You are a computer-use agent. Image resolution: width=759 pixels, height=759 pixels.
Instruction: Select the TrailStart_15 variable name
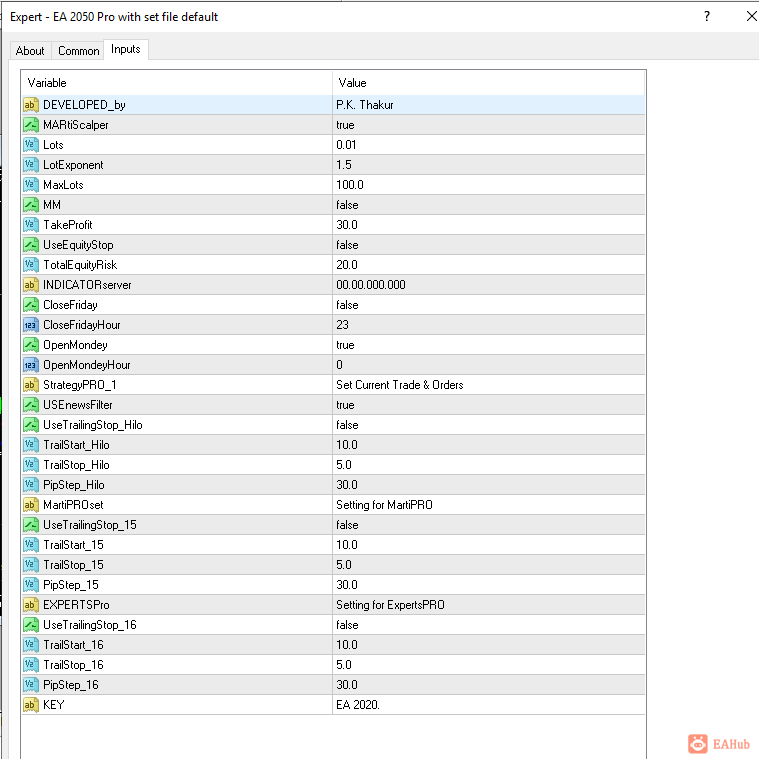(x=73, y=545)
